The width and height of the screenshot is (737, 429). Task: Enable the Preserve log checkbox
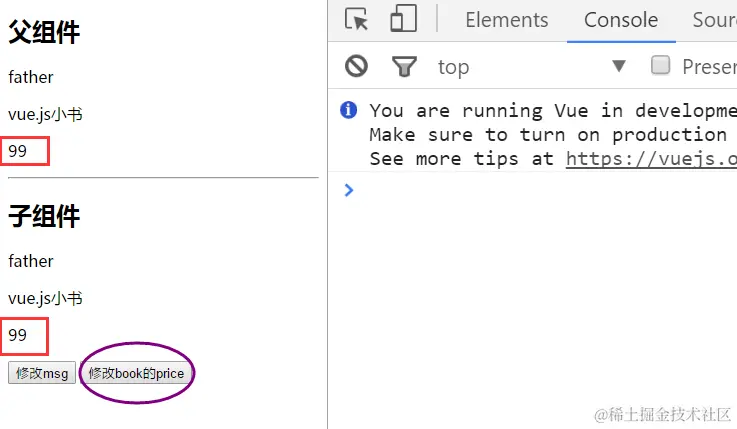(x=660, y=66)
